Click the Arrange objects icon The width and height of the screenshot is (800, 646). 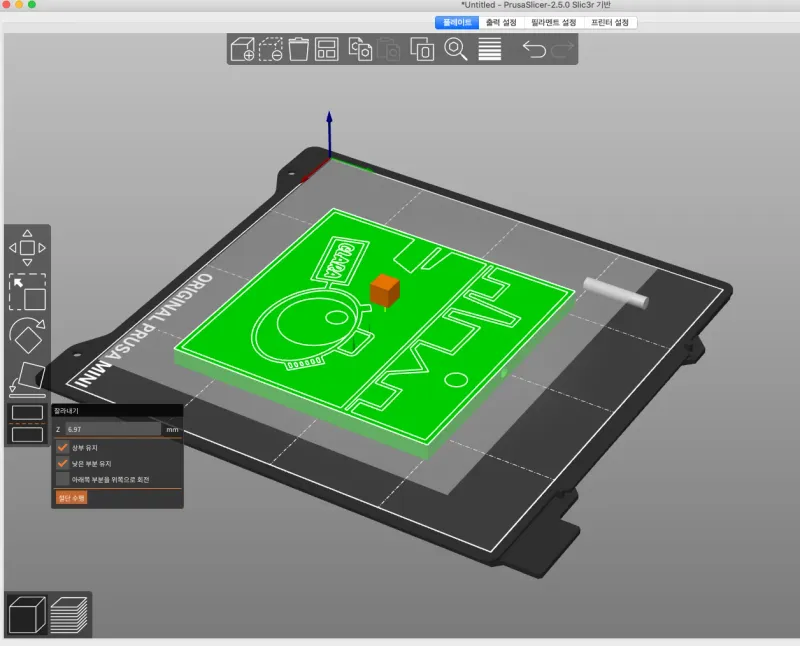pyautogui.click(x=327, y=49)
